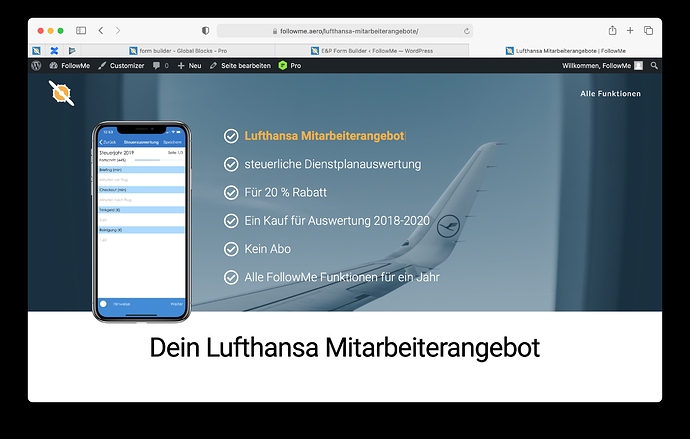Open the Neu menu
The width and height of the screenshot is (690, 439).
(190, 66)
